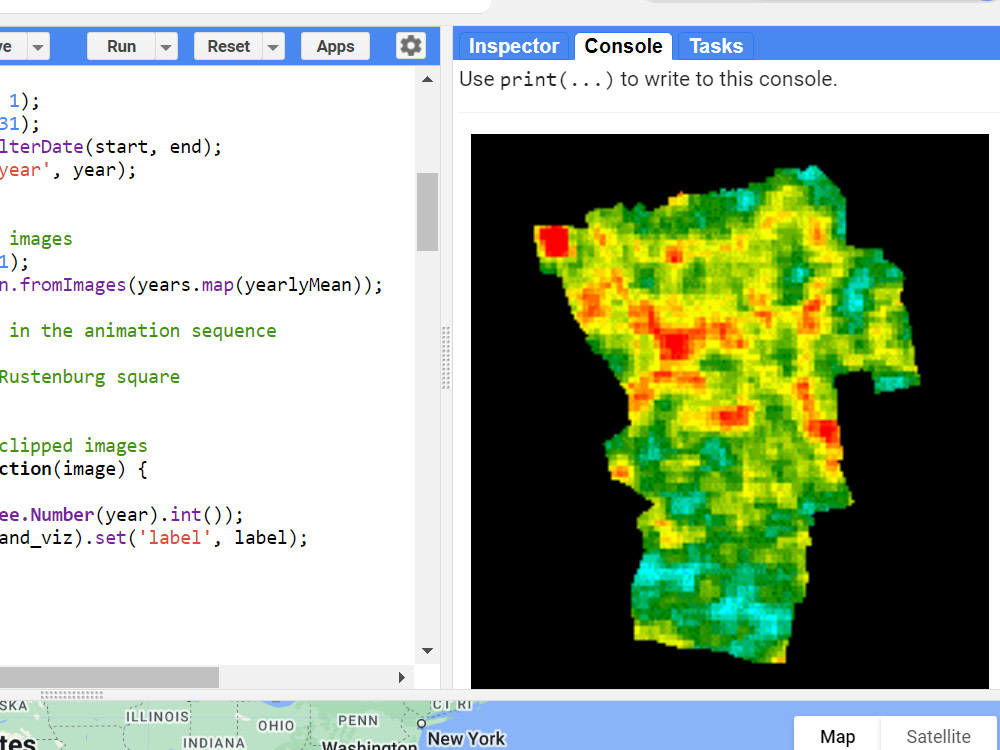Open the Apps panel
Viewport: 1000px width, 750px height.
pos(335,45)
